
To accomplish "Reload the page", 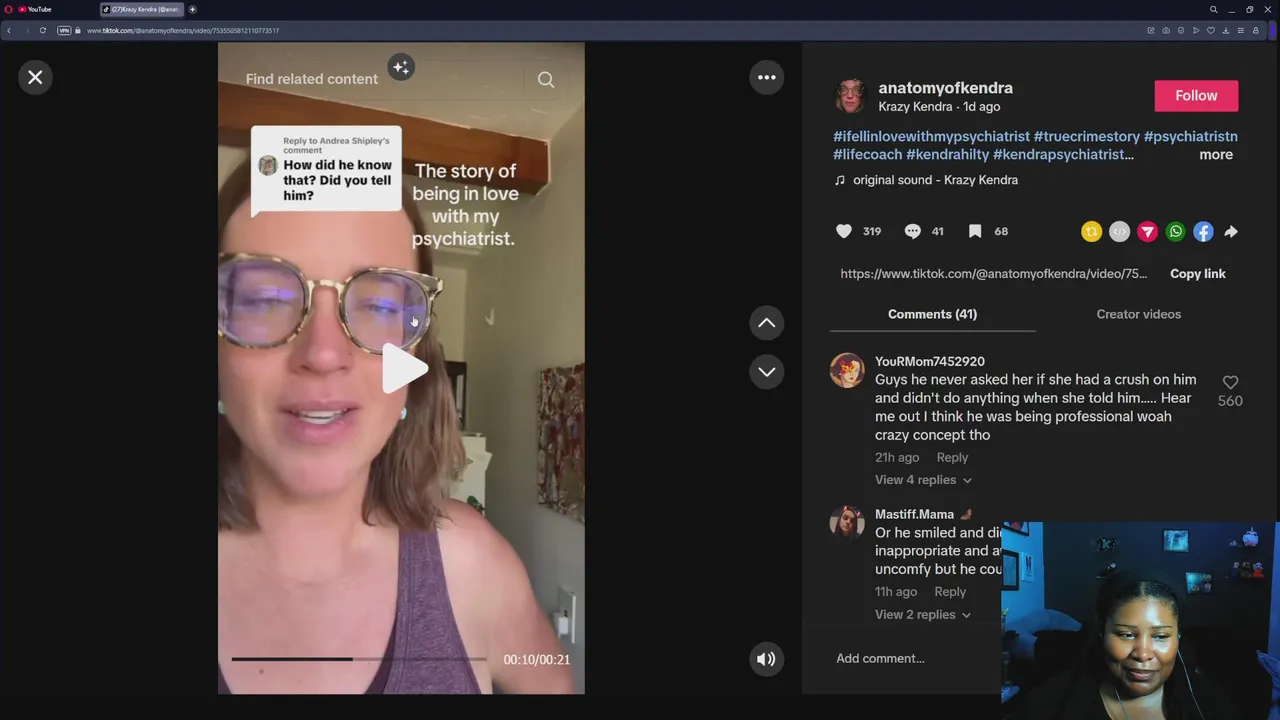I will (42, 30).
